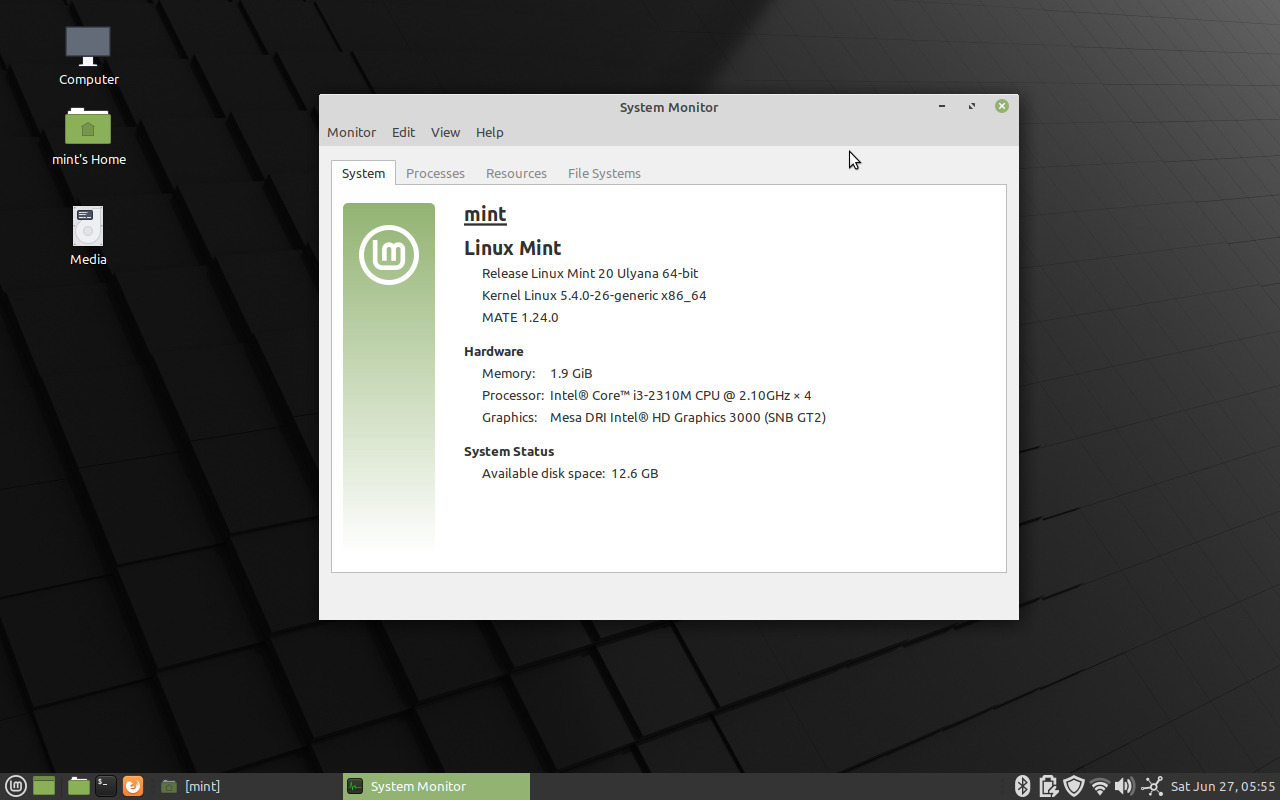Image resolution: width=1280 pixels, height=800 pixels.
Task: Click the Show Desktop panel icon
Action: 44,786
